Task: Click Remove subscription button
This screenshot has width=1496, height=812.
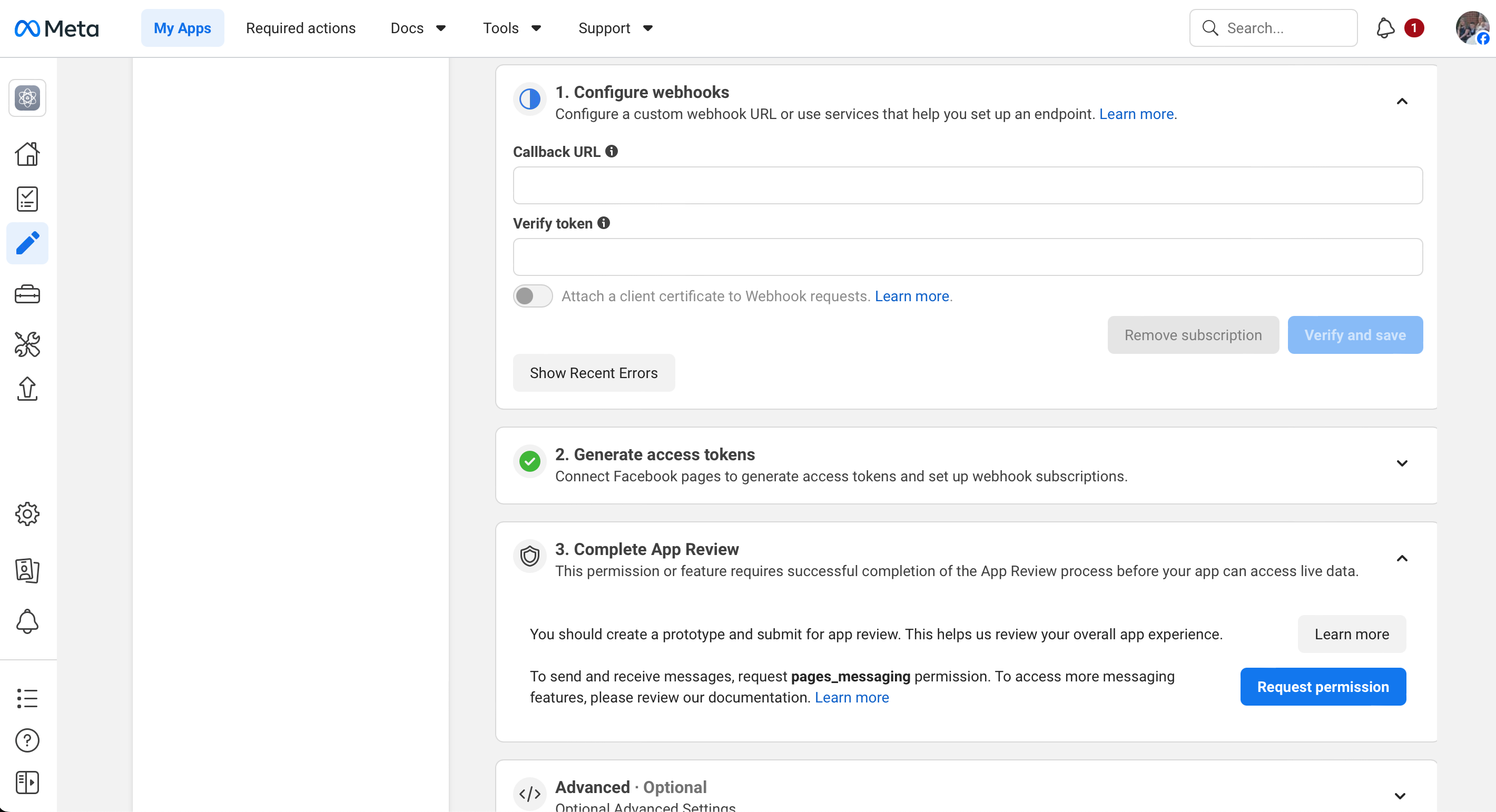Action: [1194, 335]
